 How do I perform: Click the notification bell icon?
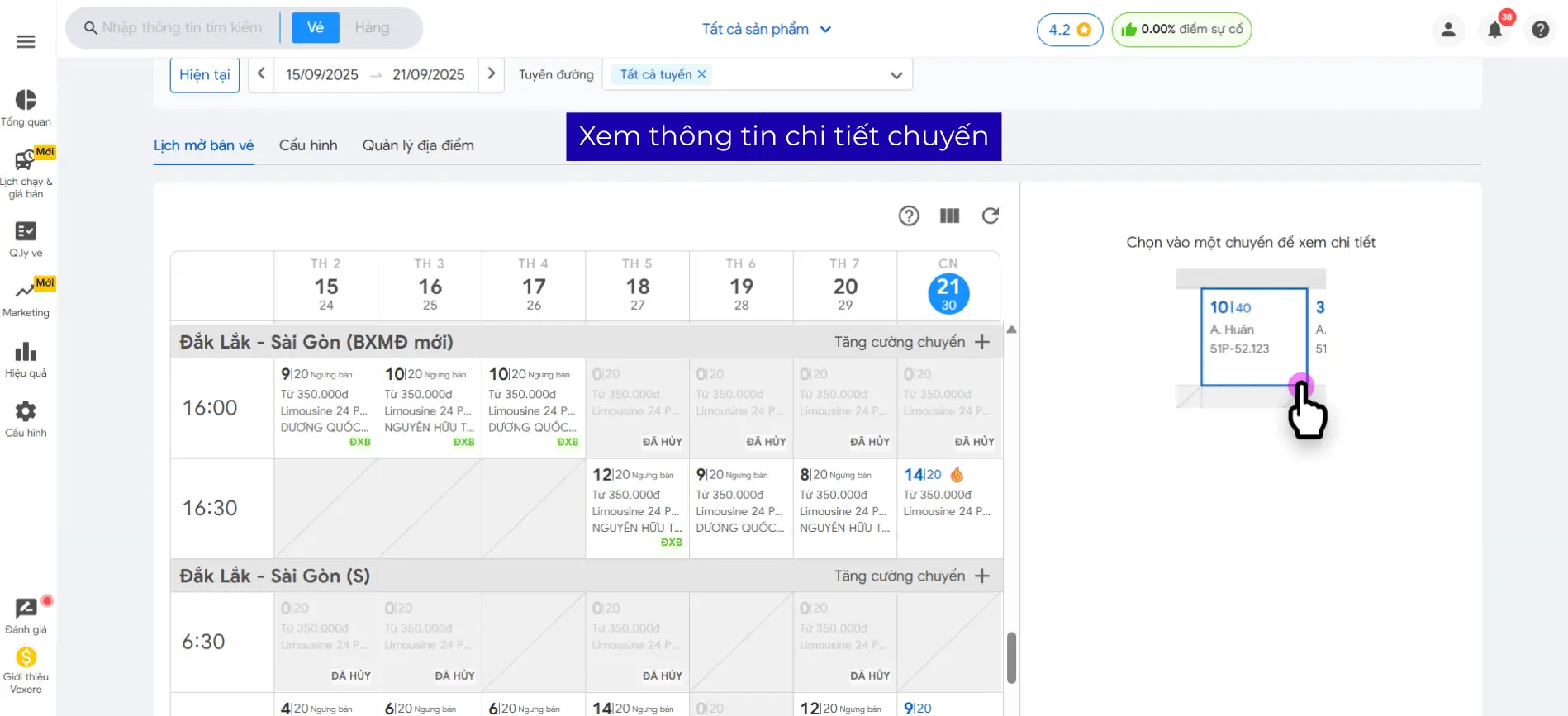(x=1494, y=30)
